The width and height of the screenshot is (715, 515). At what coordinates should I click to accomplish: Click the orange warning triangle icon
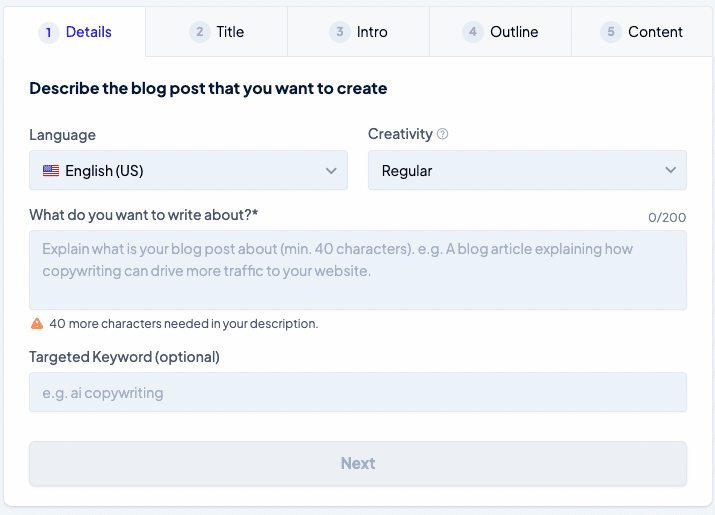pos(37,323)
